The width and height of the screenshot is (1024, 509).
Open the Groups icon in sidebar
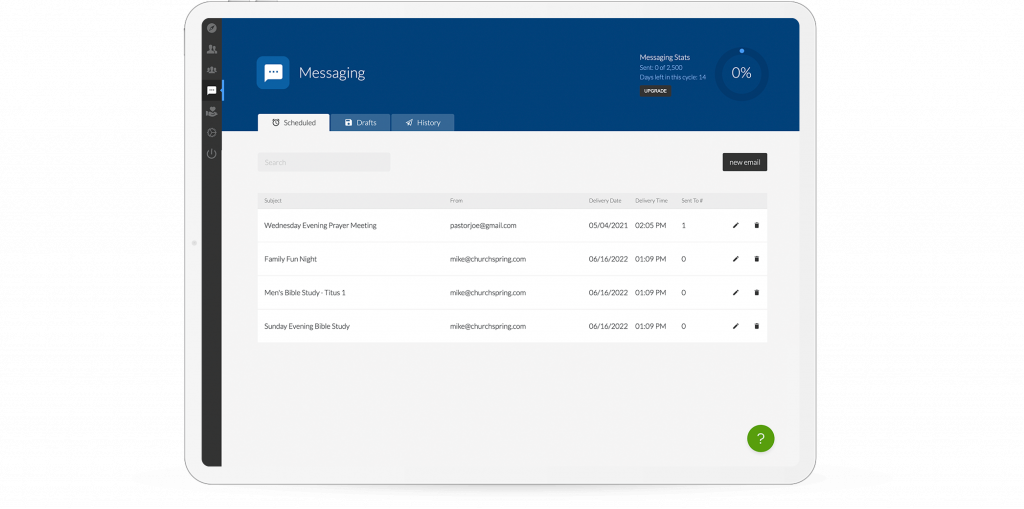coord(212,70)
